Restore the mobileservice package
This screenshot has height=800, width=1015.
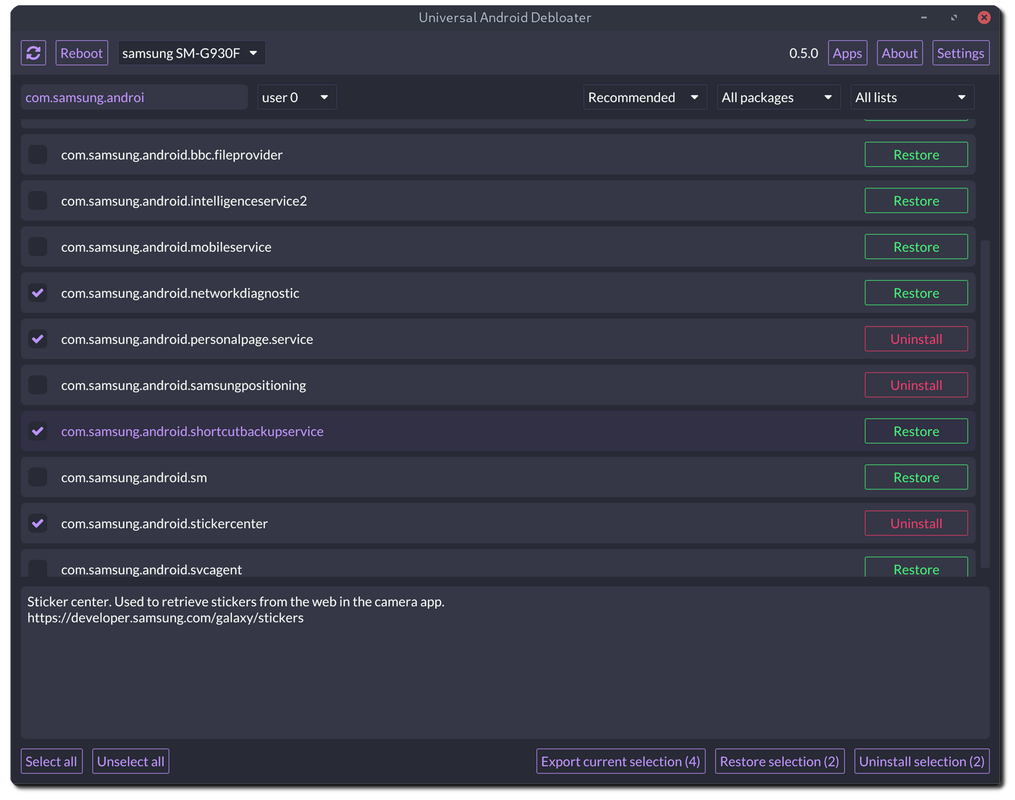(x=916, y=247)
